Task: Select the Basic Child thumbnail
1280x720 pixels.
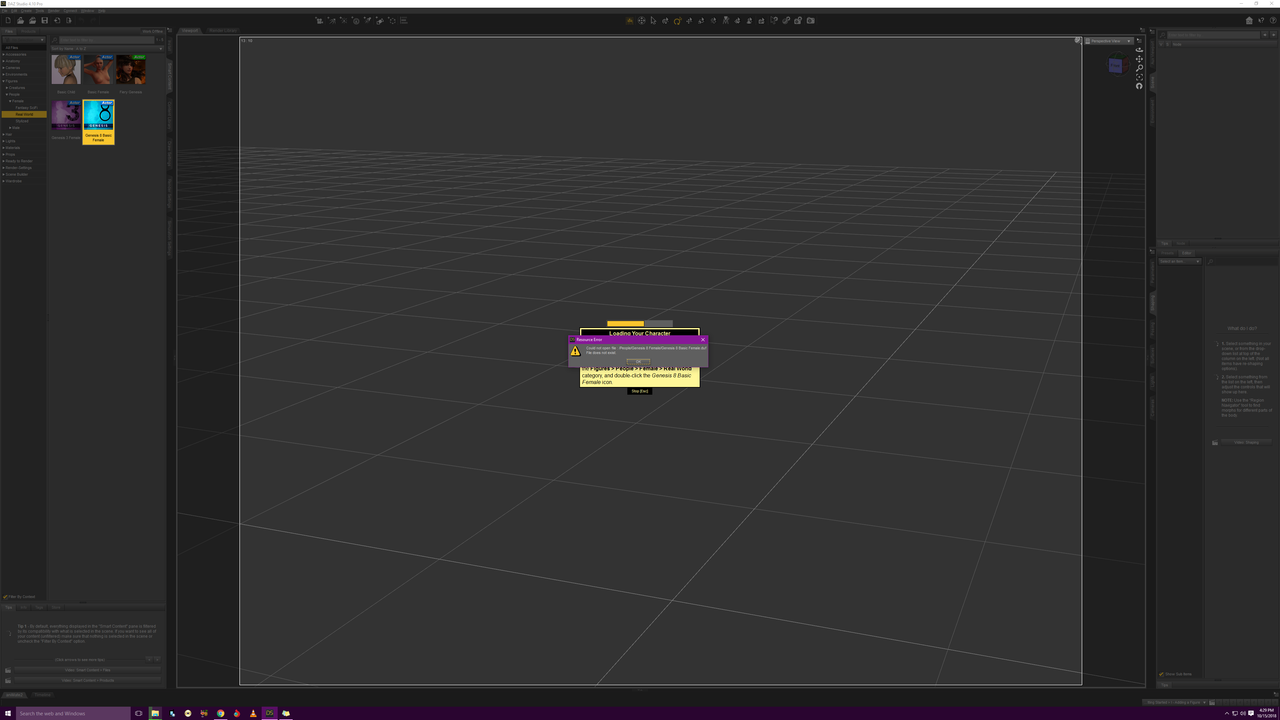Action: (66, 69)
